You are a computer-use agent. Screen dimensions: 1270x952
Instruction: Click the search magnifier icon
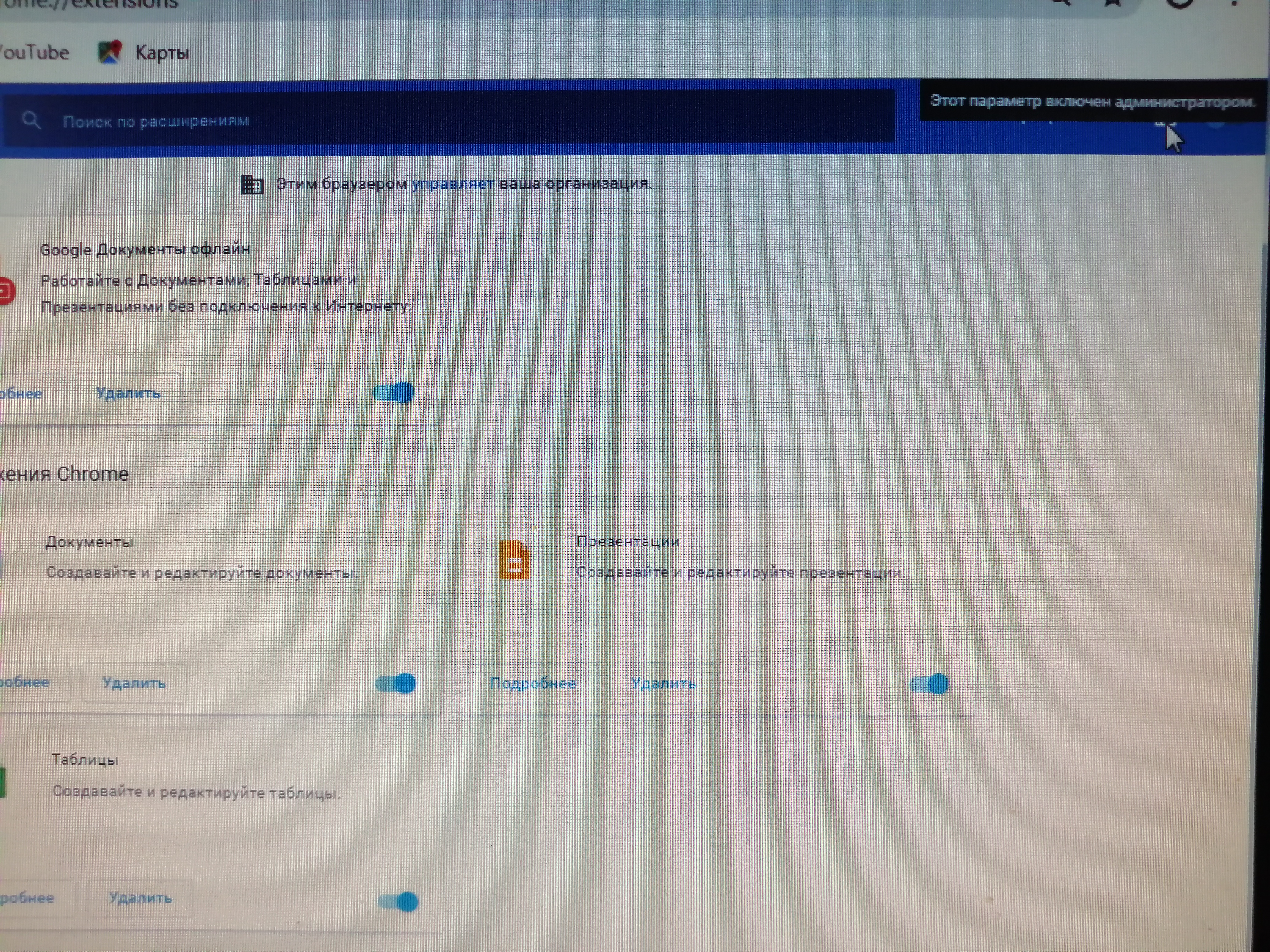click(31, 120)
